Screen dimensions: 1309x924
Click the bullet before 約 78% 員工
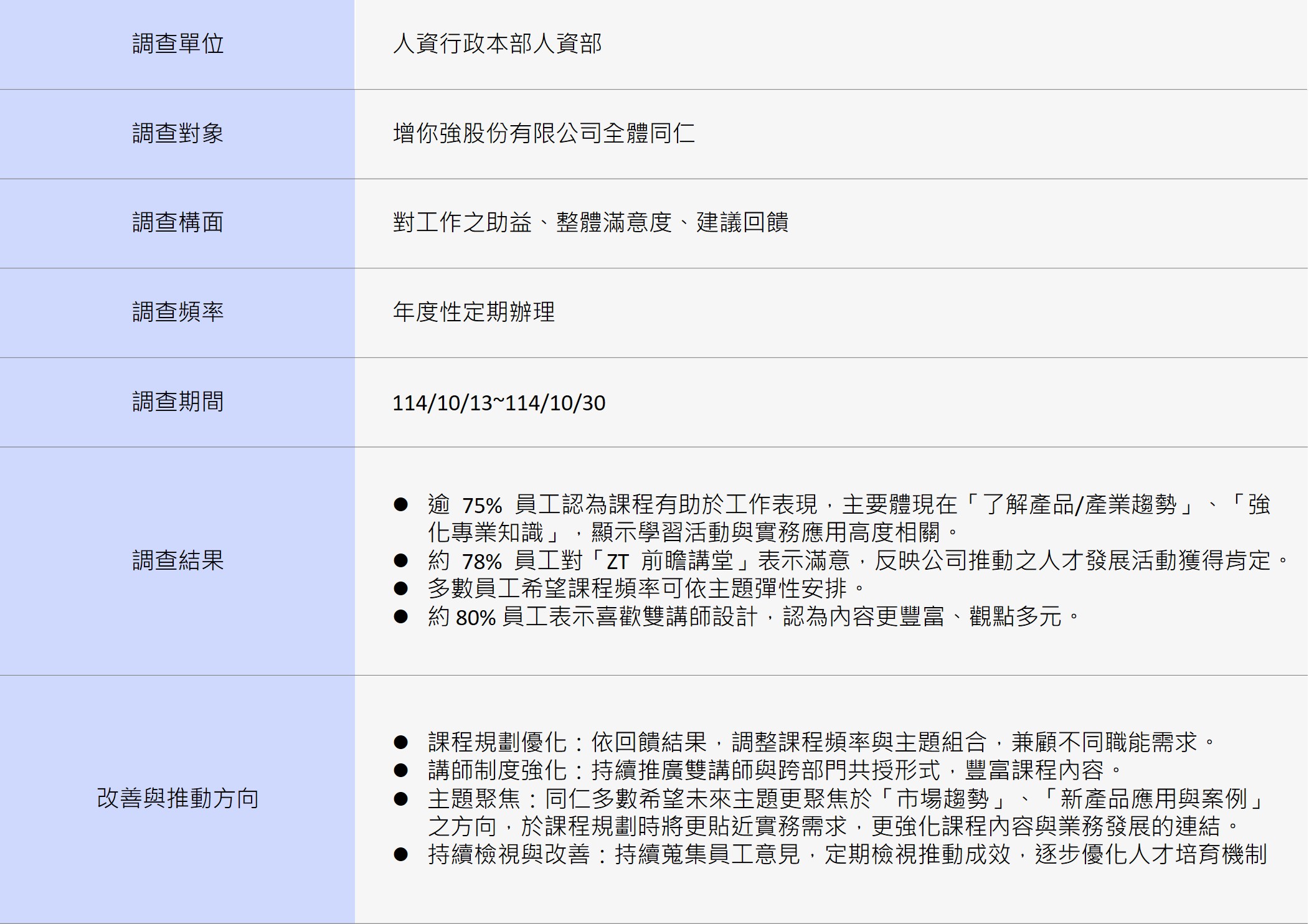(400, 561)
